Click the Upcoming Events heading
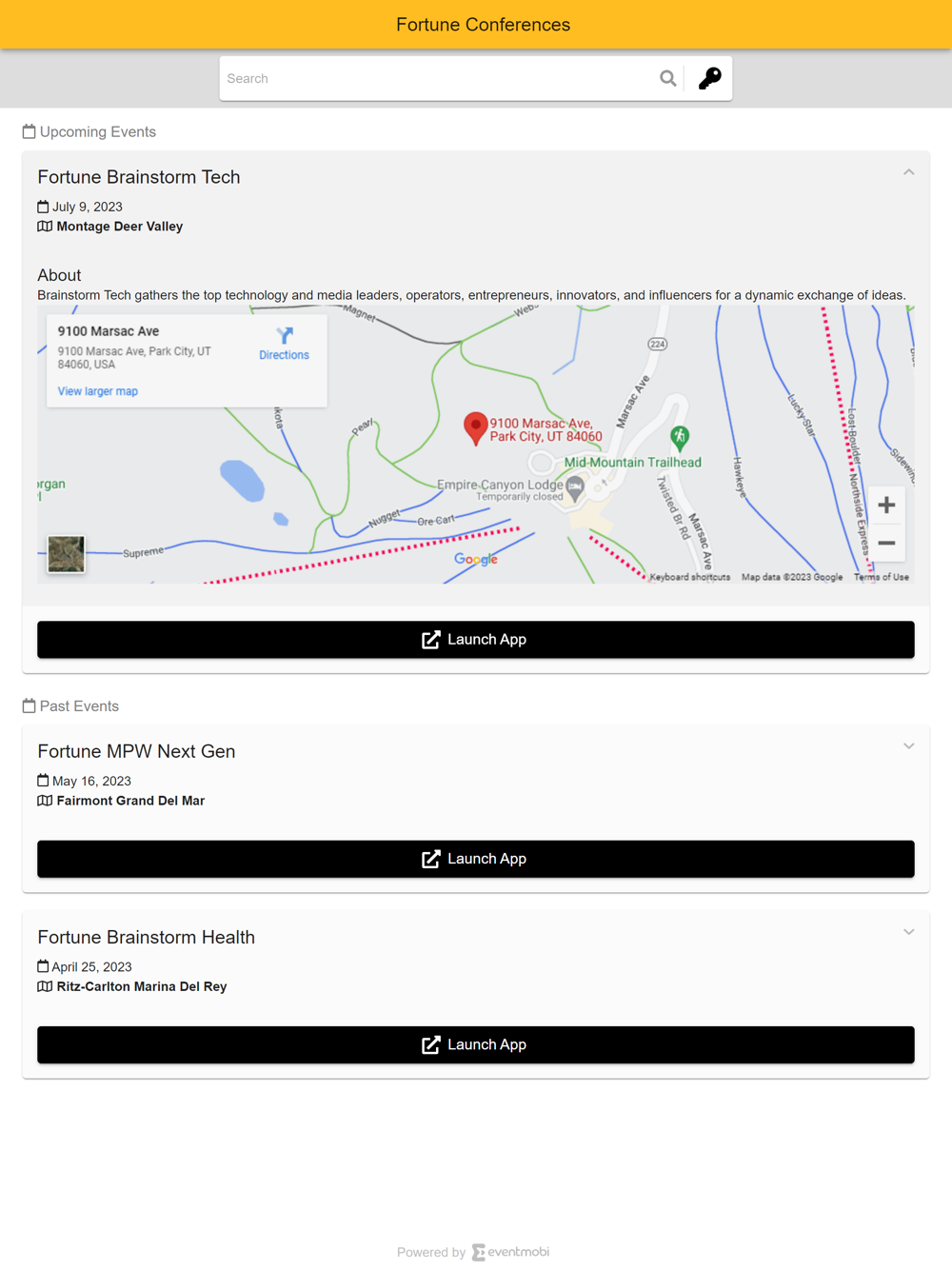This screenshot has height=1270, width=952. pyautogui.click(x=98, y=131)
